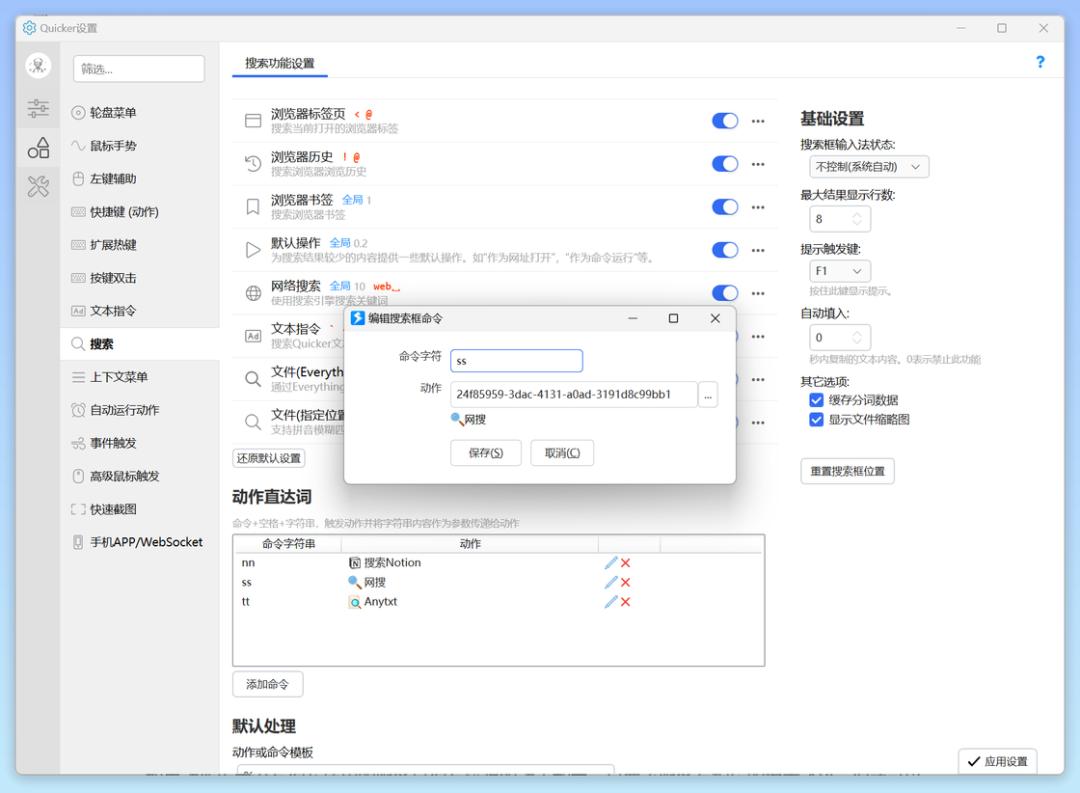Click the text command Ad icon in list

click(253, 336)
